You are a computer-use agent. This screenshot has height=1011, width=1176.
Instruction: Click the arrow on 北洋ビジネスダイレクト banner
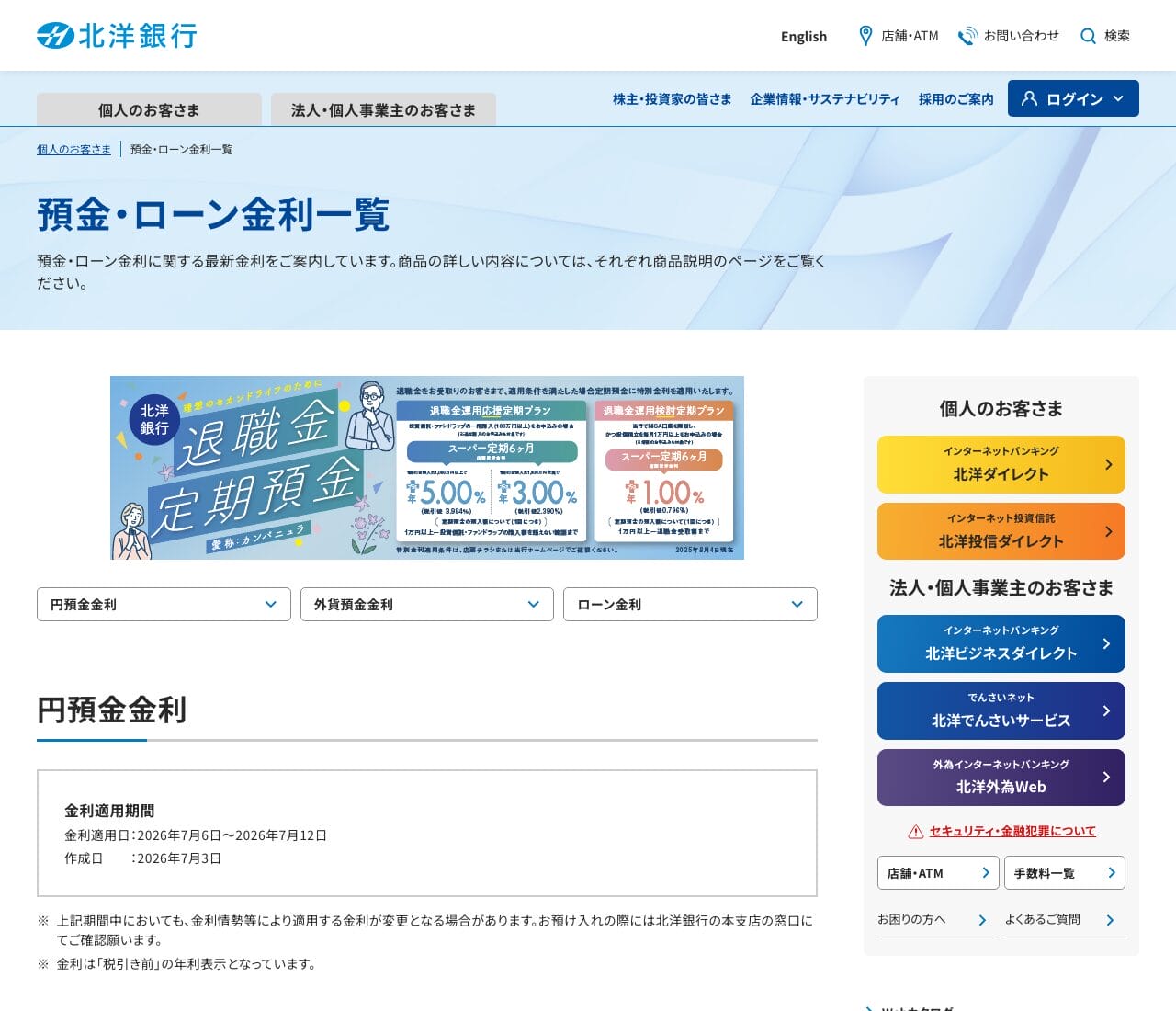pyautogui.click(x=1106, y=643)
